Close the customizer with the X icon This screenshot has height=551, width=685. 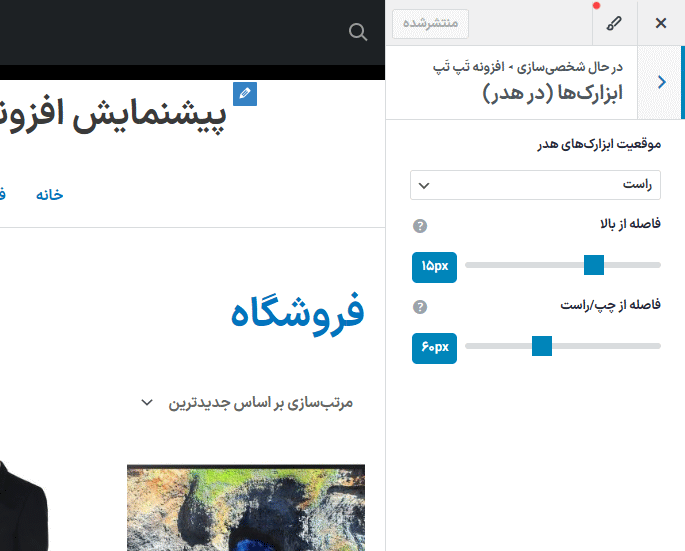[x=661, y=23]
